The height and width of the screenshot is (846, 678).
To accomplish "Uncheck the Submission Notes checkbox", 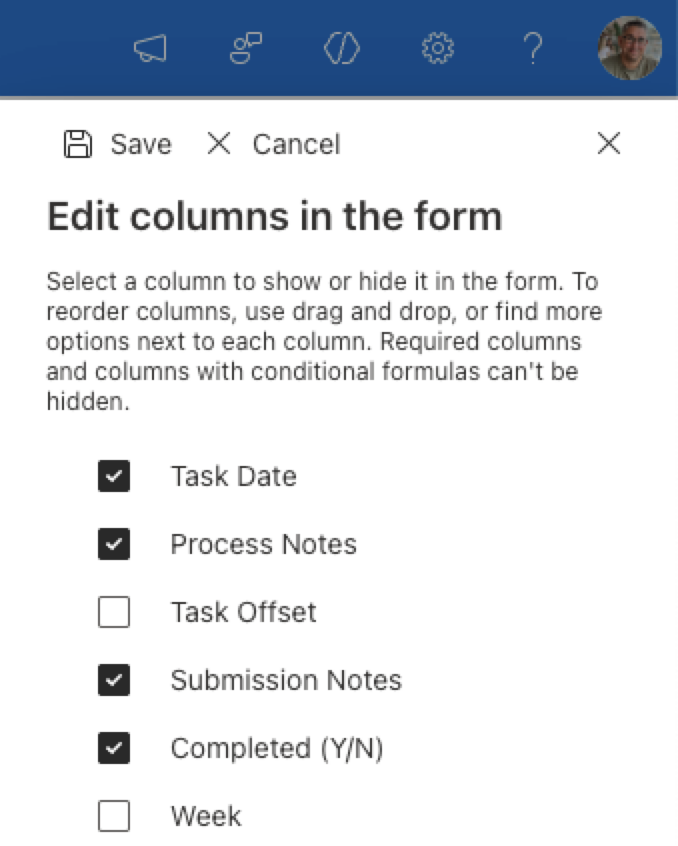I will [x=114, y=680].
